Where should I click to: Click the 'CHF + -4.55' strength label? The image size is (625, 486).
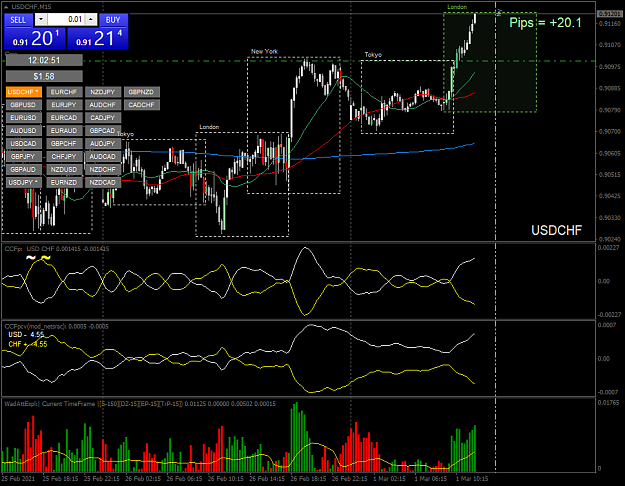pos(28,344)
